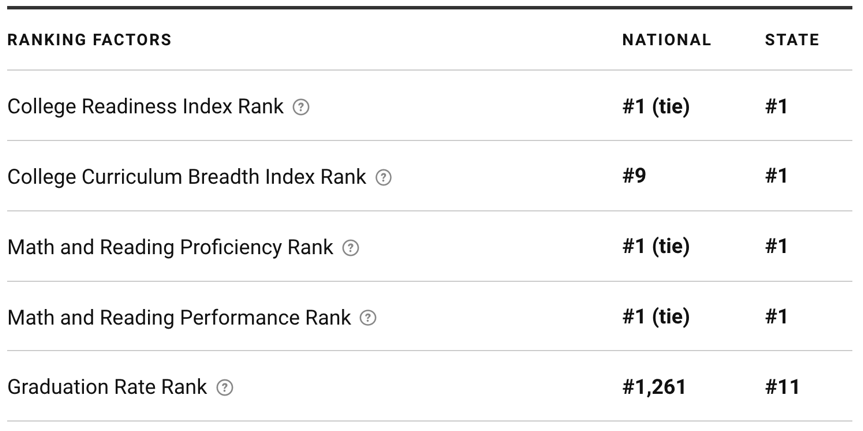Select the National column header
The height and width of the screenshot is (431, 863).
[667, 40]
